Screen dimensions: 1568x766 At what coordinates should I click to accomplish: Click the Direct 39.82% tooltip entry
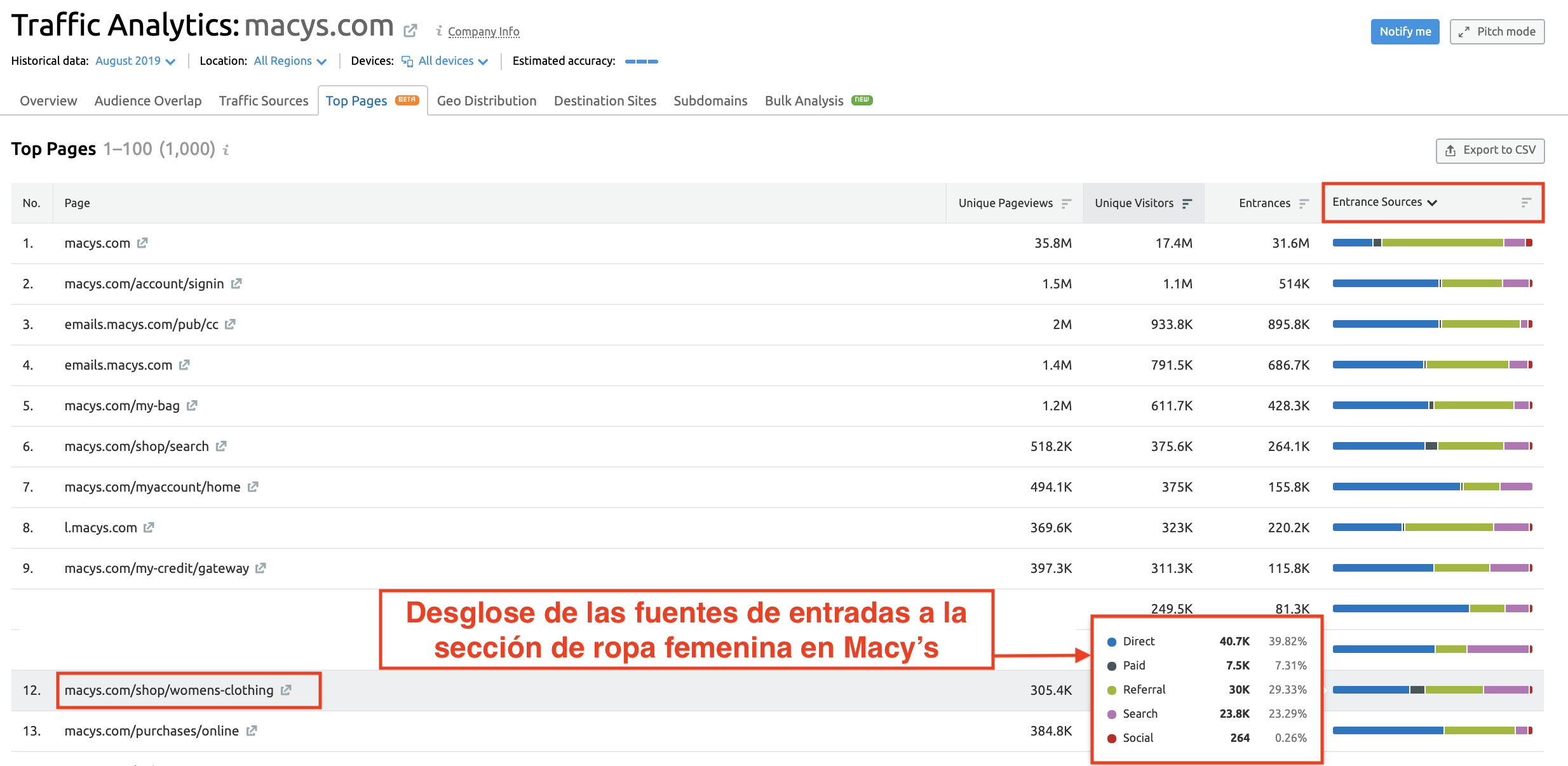(1206, 642)
